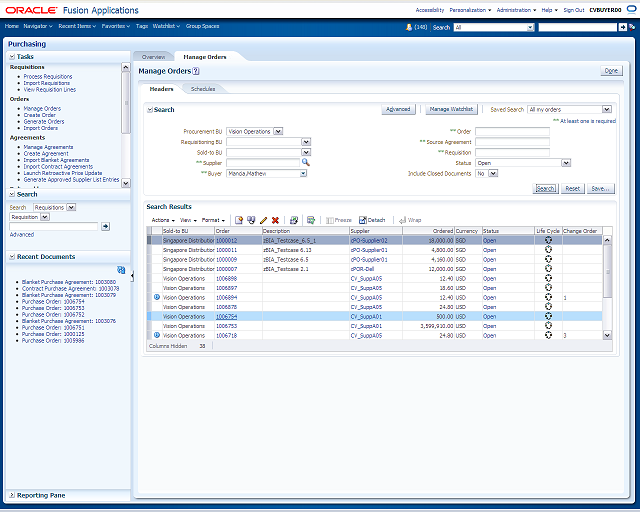Open life cycle icon for order 1006754

[549, 316]
